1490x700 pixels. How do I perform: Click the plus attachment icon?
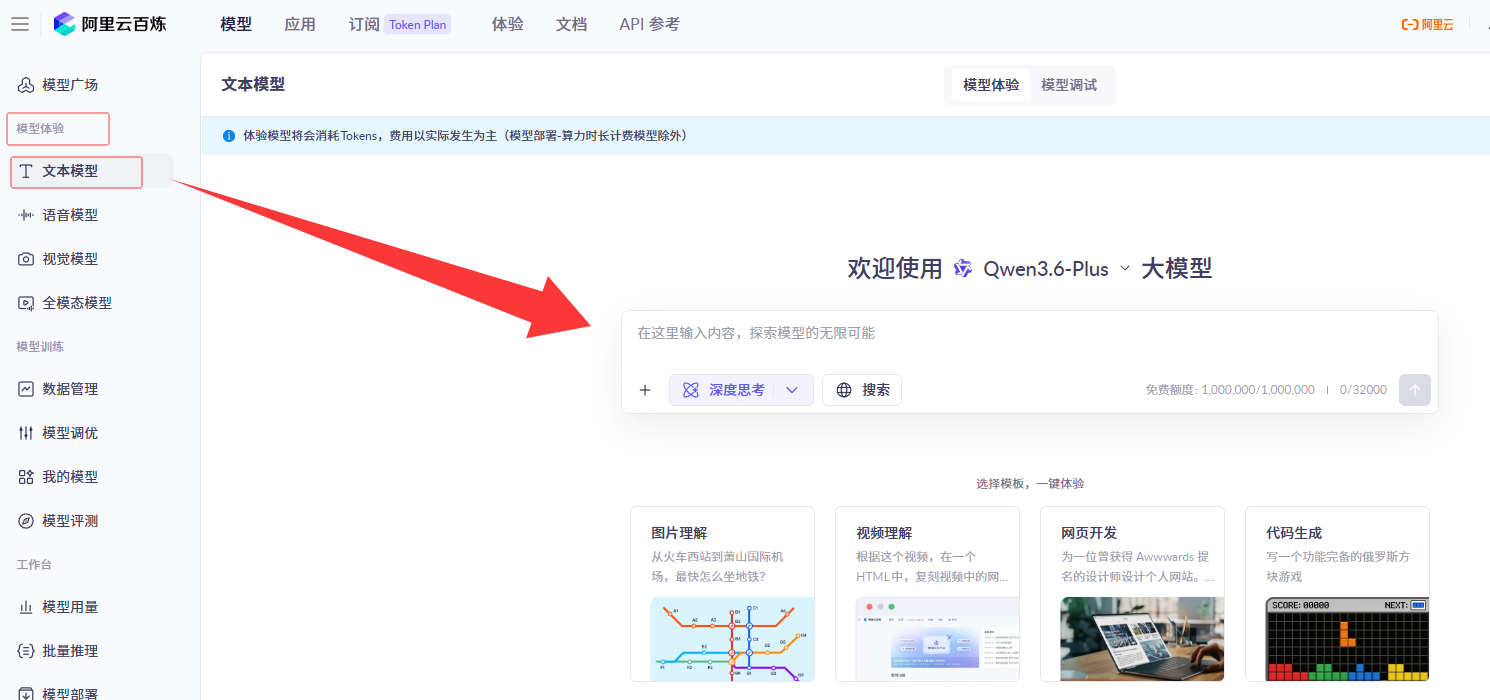tap(645, 390)
